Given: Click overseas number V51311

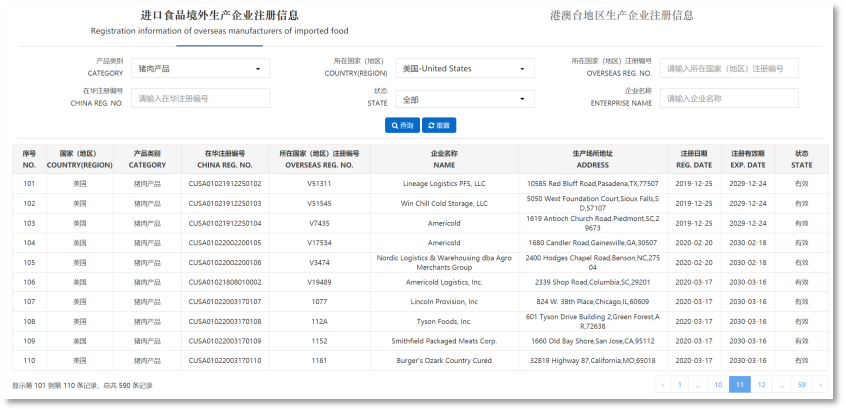Looking at the screenshot, I should pos(319,184).
